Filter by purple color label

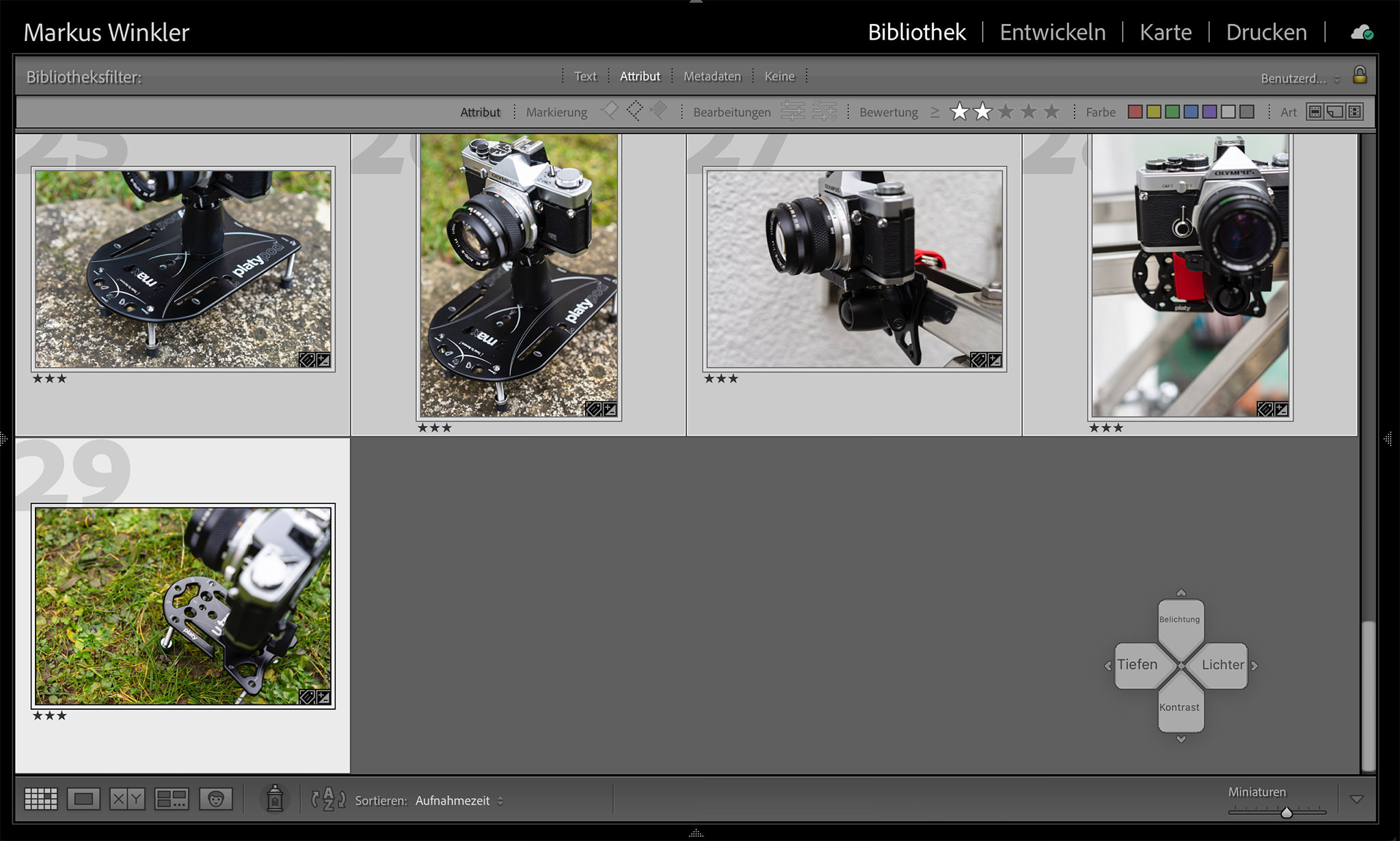[x=1209, y=111]
